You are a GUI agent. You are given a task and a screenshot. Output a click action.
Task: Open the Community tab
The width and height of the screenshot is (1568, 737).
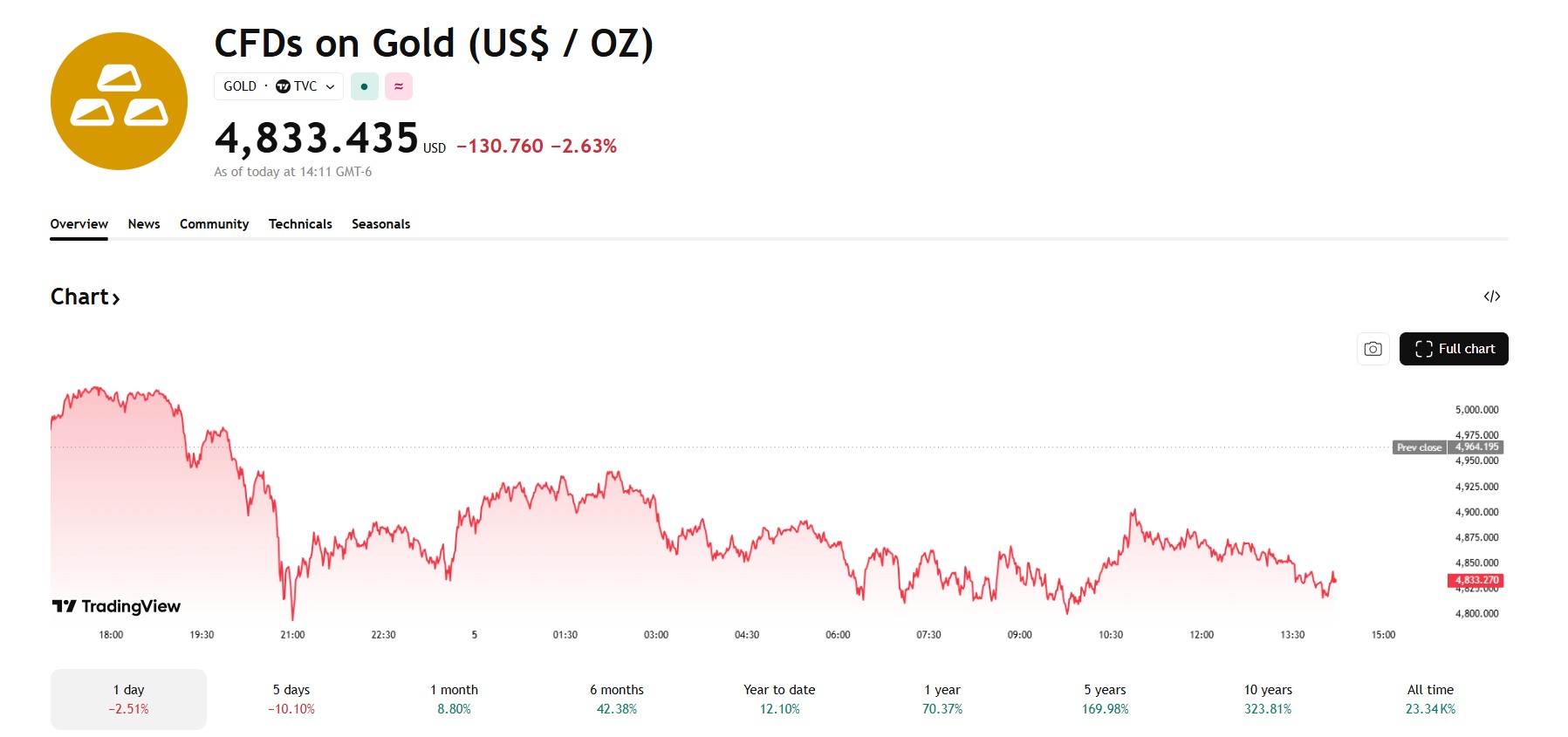click(214, 224)
